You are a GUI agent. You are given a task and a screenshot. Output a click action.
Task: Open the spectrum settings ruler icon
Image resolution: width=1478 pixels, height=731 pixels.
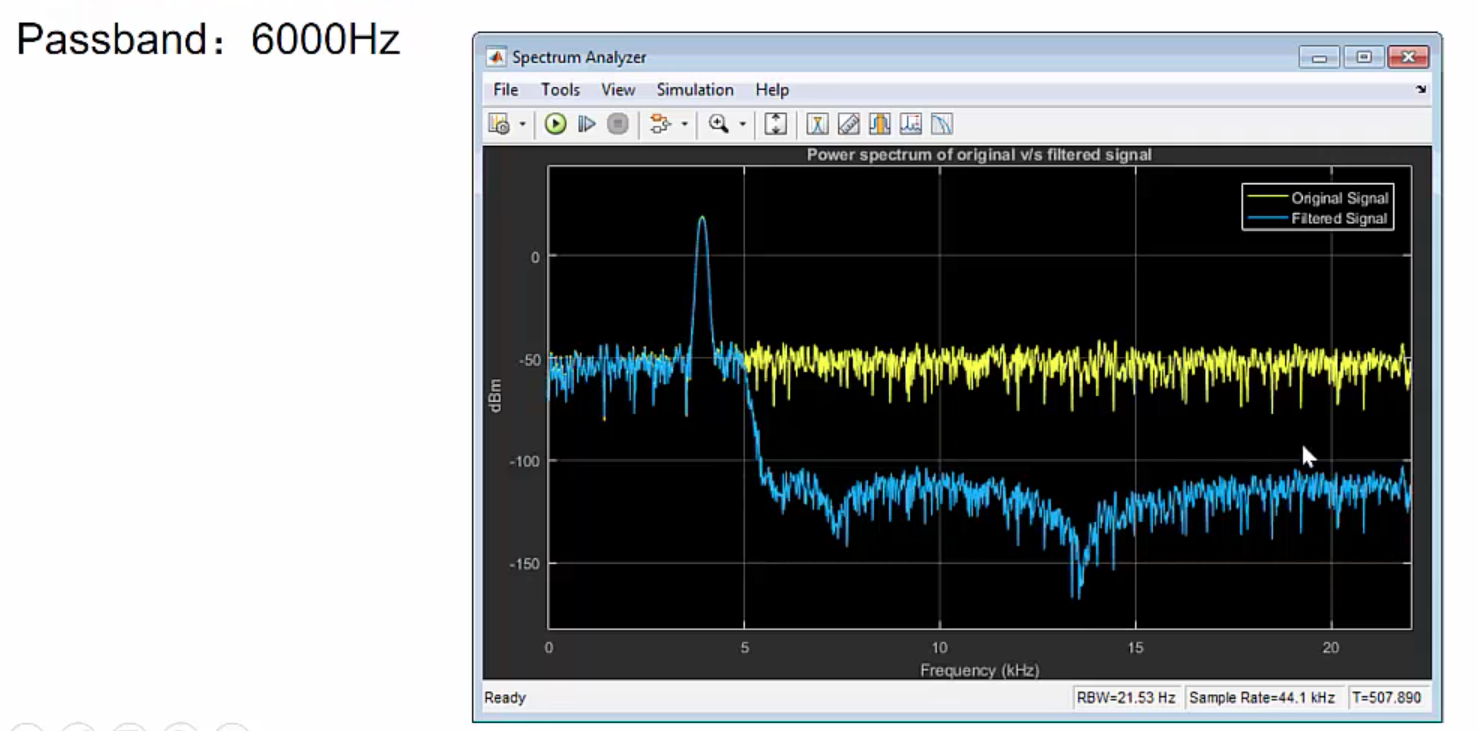tap(849, 124)
